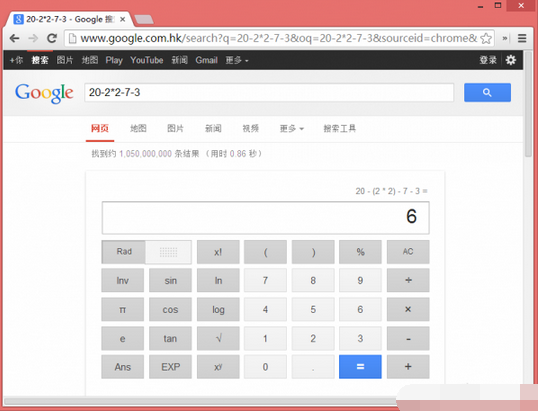Screen dimensions: 538x411
Task: Open the +你 link in the black bar
Action: click(x=16, y=60)
